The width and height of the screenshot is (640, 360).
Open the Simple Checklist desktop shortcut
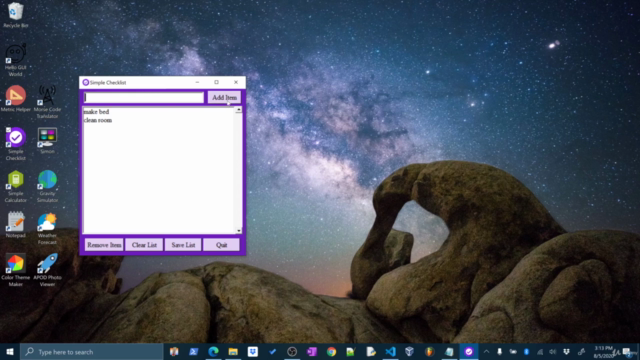click(x=16, y=144)
